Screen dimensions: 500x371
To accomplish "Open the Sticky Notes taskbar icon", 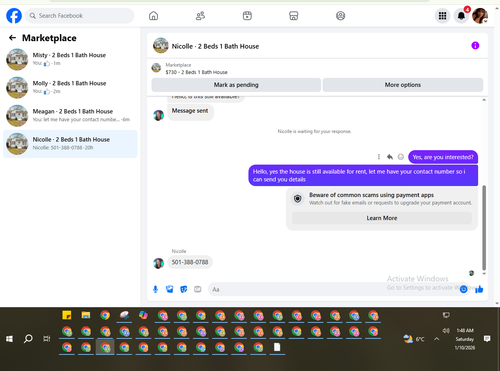I will 67,315.
